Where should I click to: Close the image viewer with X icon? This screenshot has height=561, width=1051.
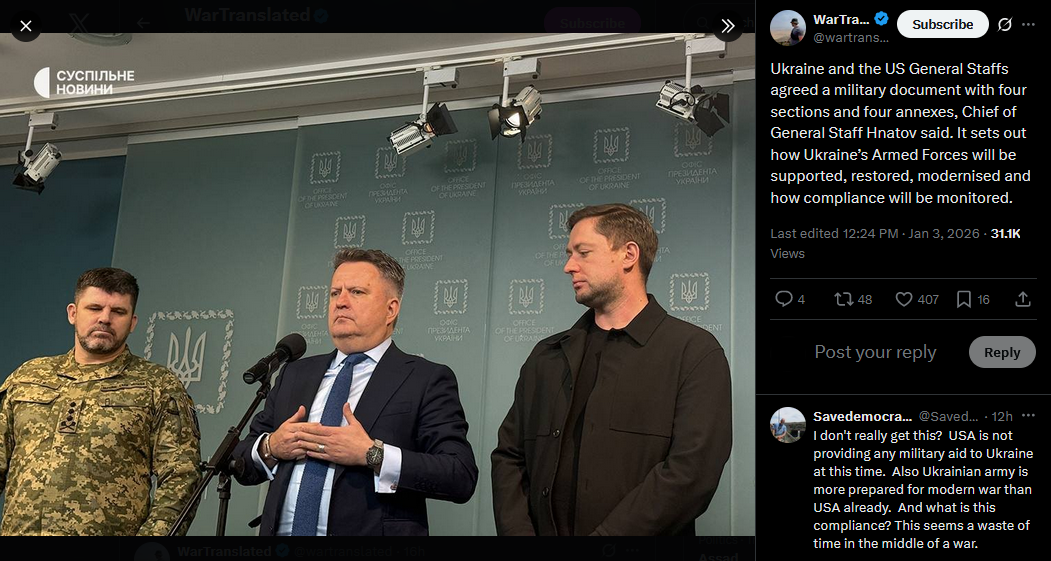[25, 26]
